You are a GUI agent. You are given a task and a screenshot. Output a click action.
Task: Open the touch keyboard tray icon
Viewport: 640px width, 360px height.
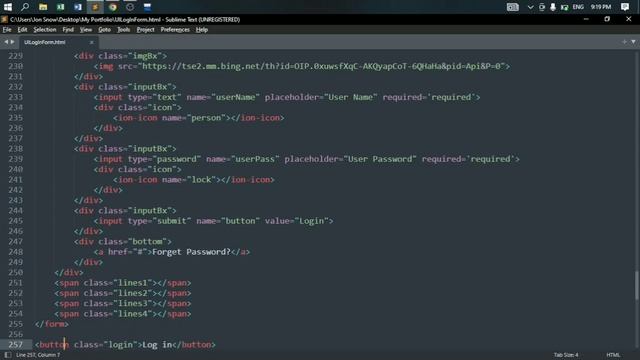click(513, 7)
